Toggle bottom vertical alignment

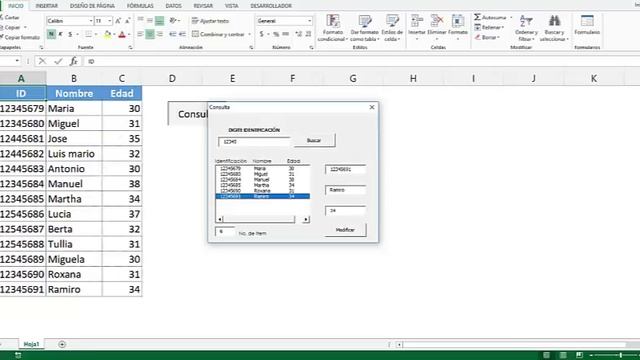[x=160, y=20]
